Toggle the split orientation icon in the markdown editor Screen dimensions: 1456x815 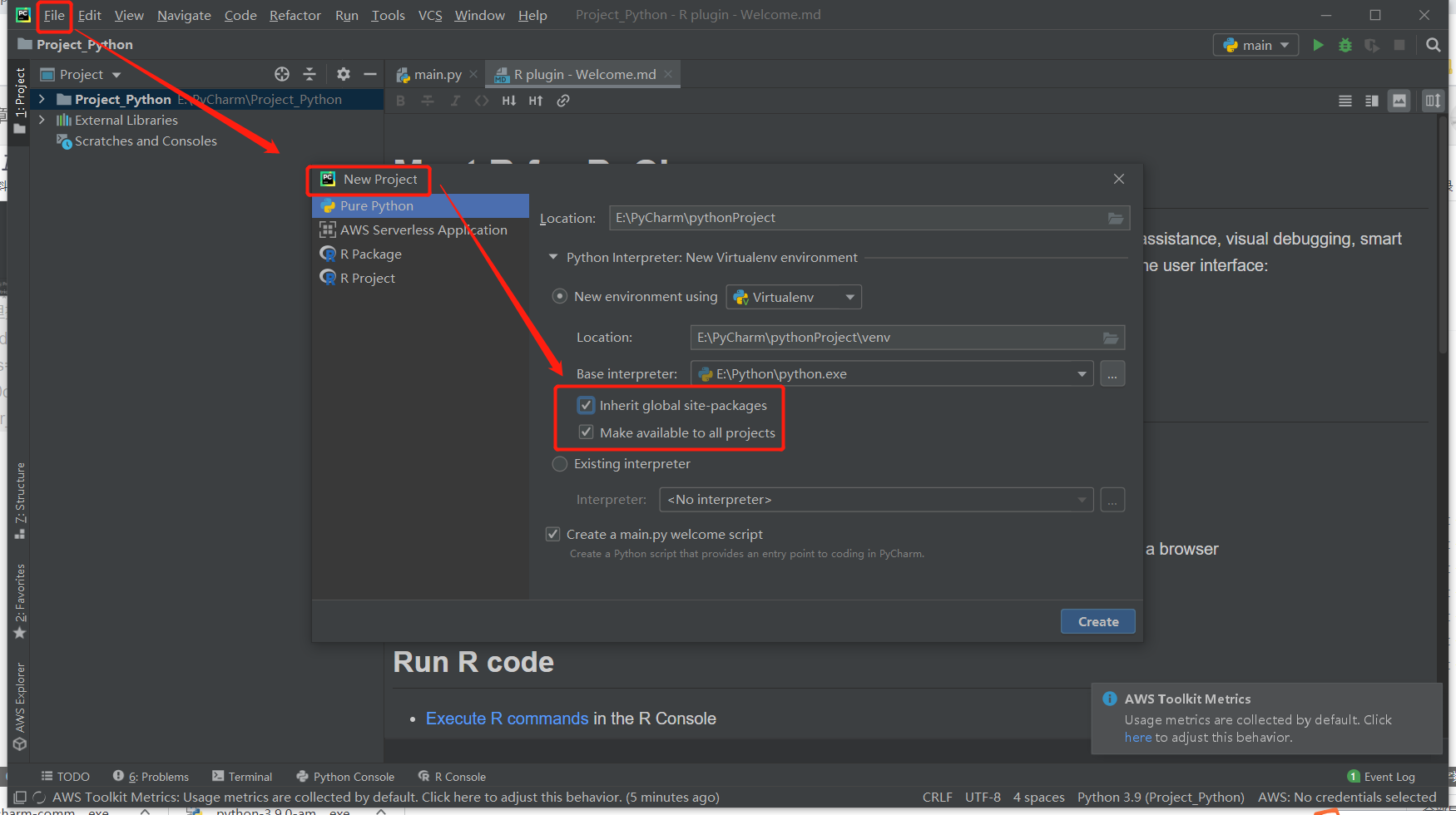[x=1433, y=101]
